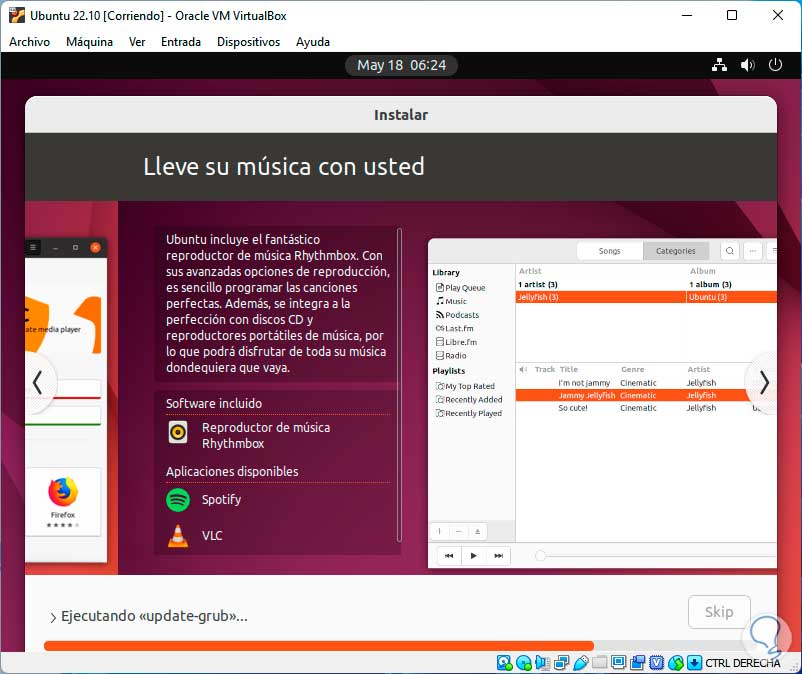Select the "I'm not jammy" track
This screenshot has width=802, height=674.
[584, 383]
